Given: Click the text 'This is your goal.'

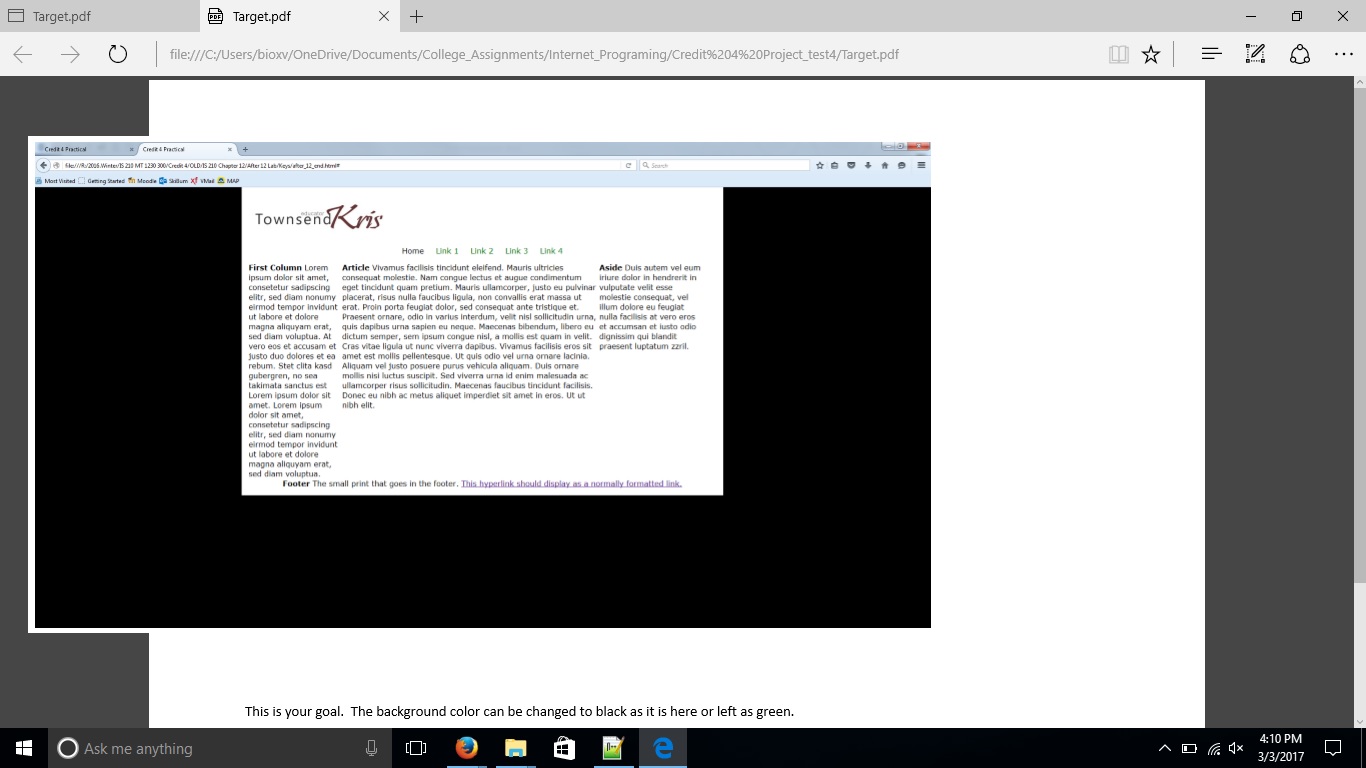Looking at the screenshot, I should coord(295,712).
